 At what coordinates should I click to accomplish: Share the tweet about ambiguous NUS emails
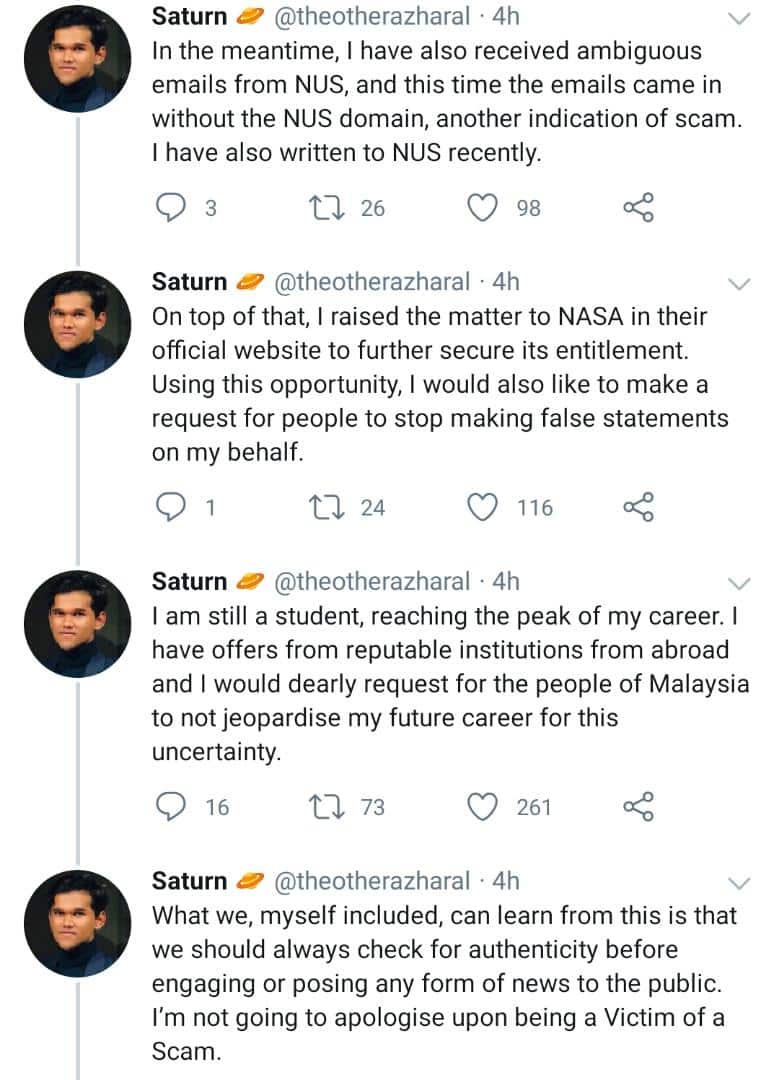pos(638,207)
